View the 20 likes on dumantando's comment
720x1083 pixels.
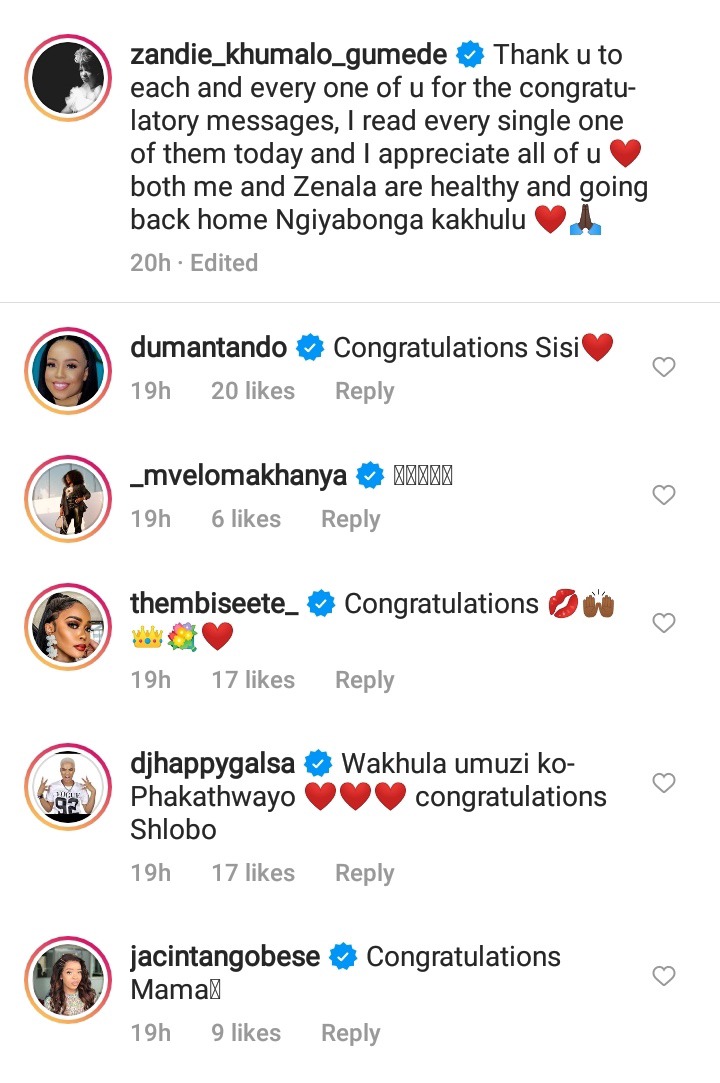[x=253, y=391]
